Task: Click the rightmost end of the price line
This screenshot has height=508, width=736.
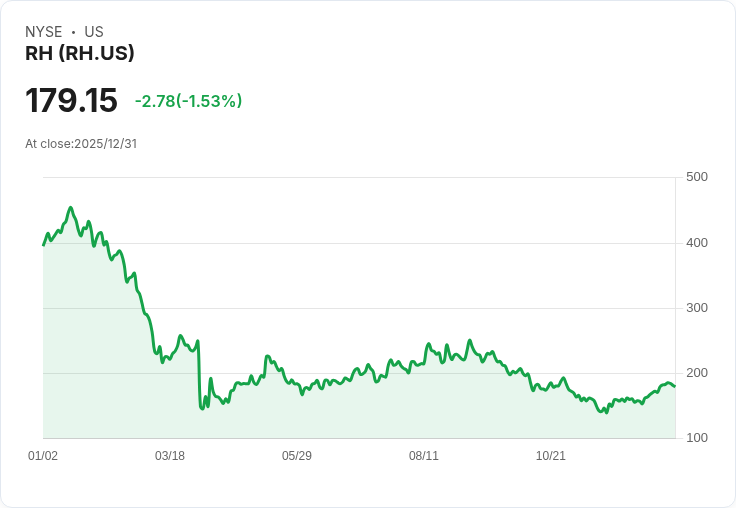Action: point(675,386)
